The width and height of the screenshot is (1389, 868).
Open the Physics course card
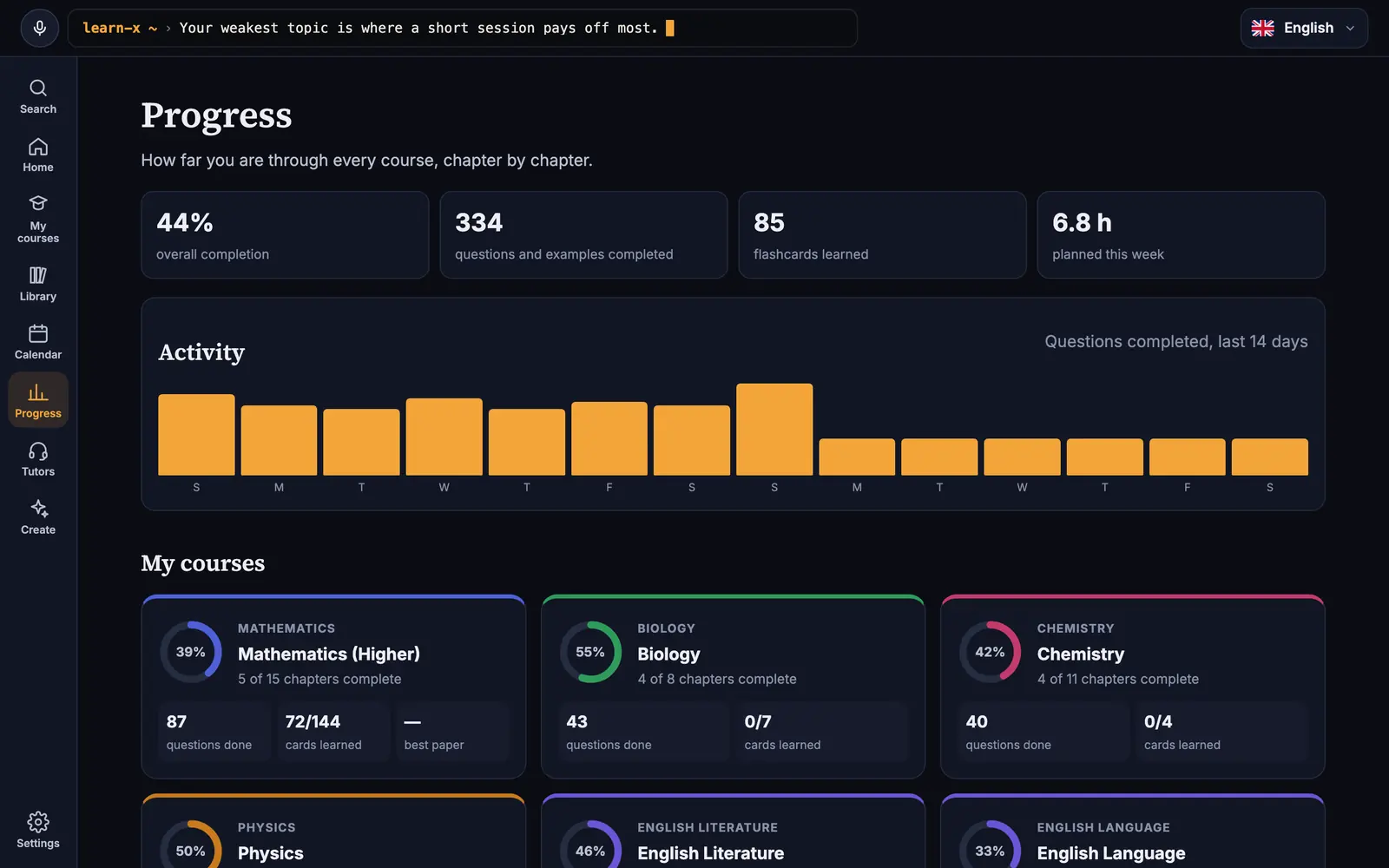(333, 832)
